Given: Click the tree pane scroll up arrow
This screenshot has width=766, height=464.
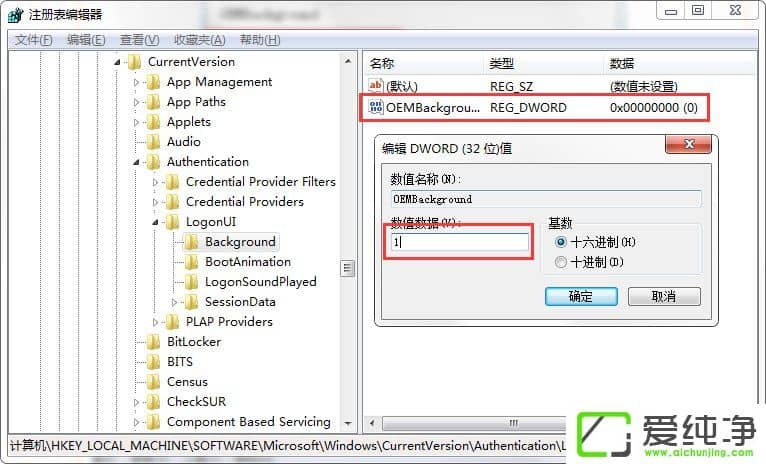Looking at the screenshot, I should [348, 62].
